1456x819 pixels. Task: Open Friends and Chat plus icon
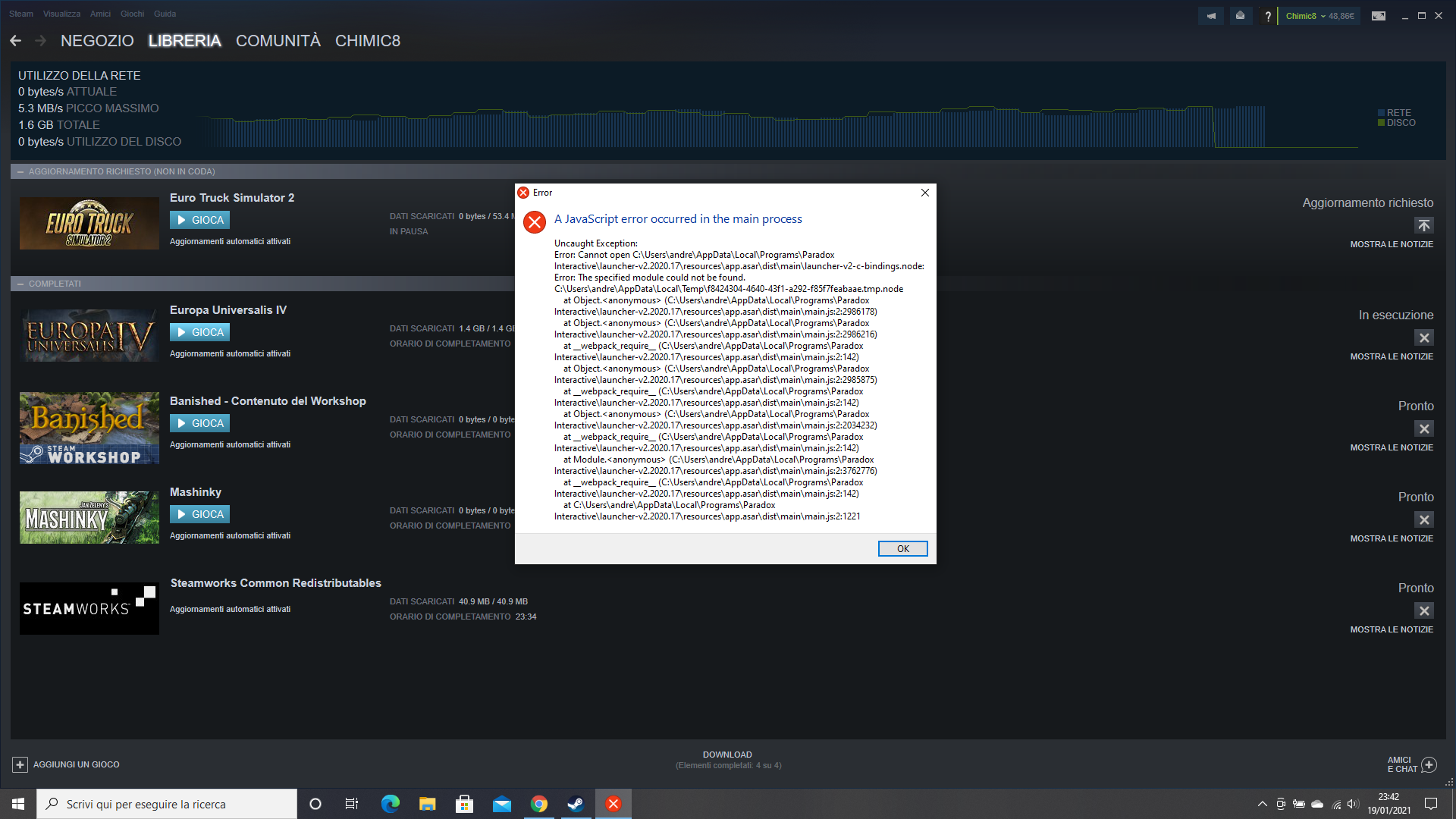[x=1429, y=764]
